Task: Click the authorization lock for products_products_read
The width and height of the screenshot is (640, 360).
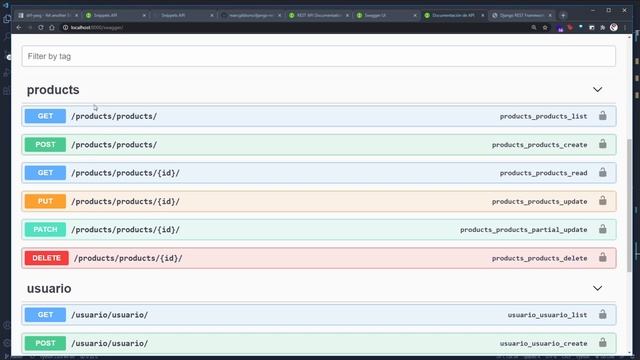Action: point(602,173)
